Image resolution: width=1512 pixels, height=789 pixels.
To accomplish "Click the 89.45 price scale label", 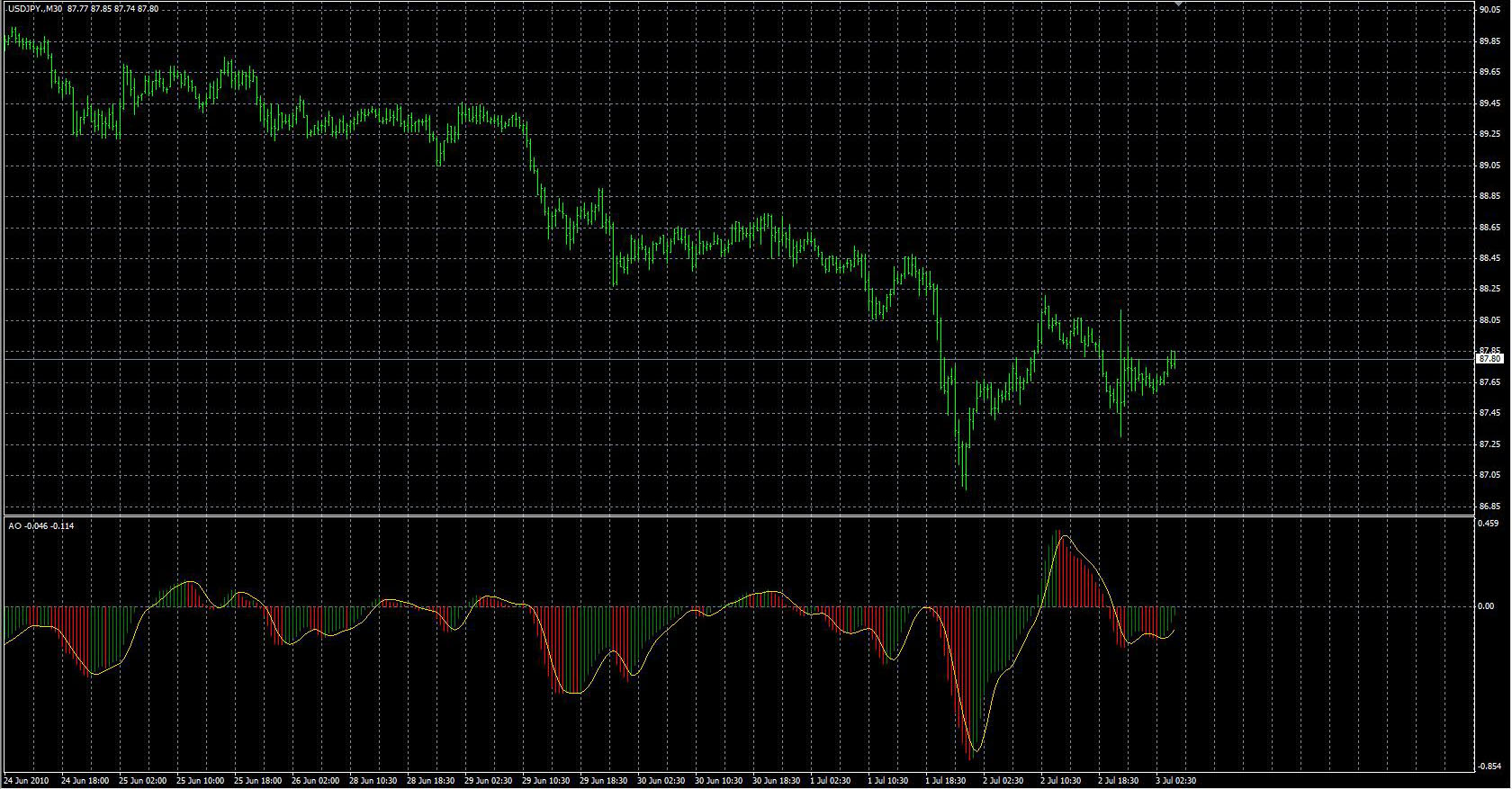I will pyautogui.click(x=1489, y=103).
